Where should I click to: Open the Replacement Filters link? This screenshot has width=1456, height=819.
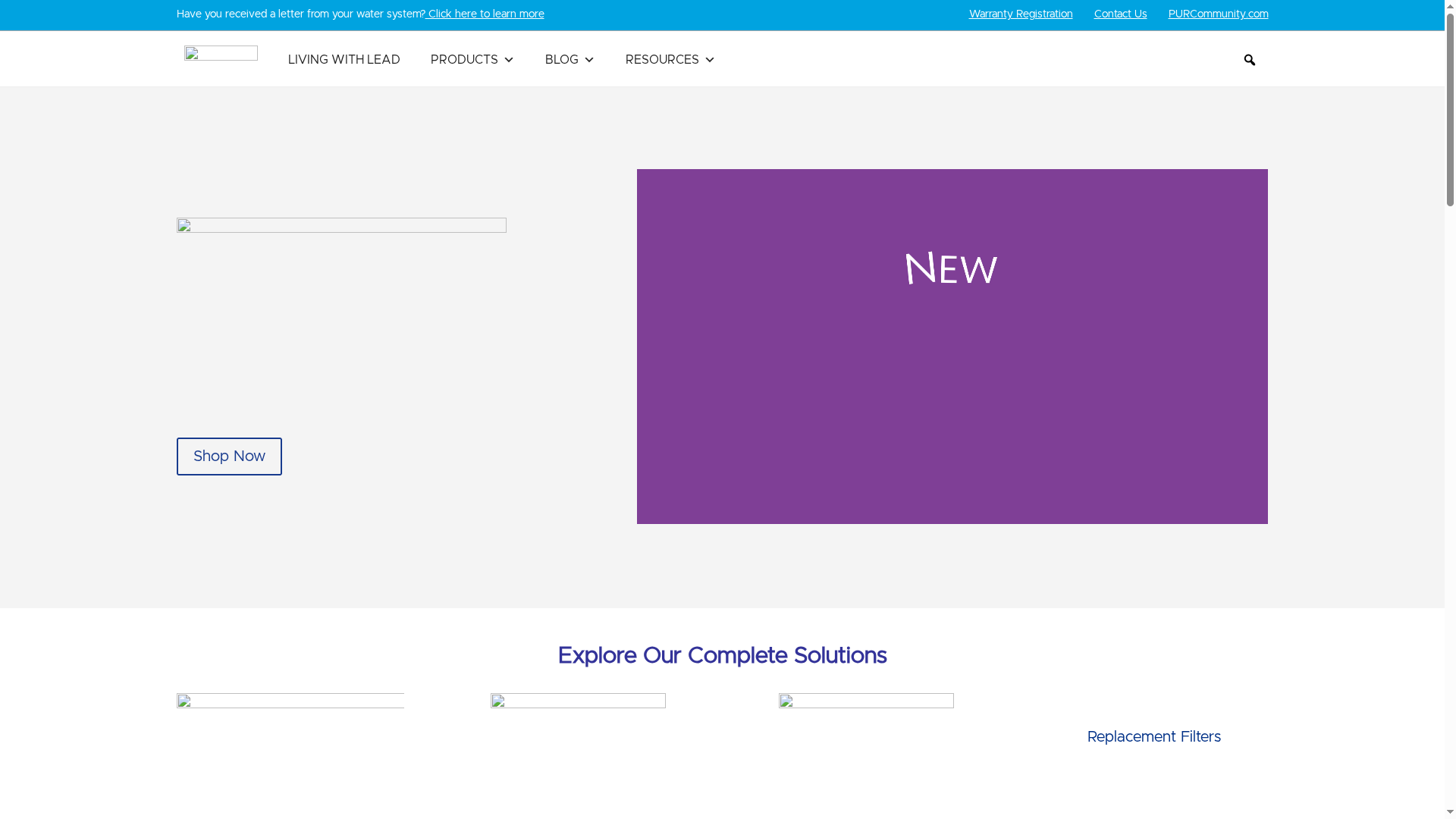(1153, 736)
